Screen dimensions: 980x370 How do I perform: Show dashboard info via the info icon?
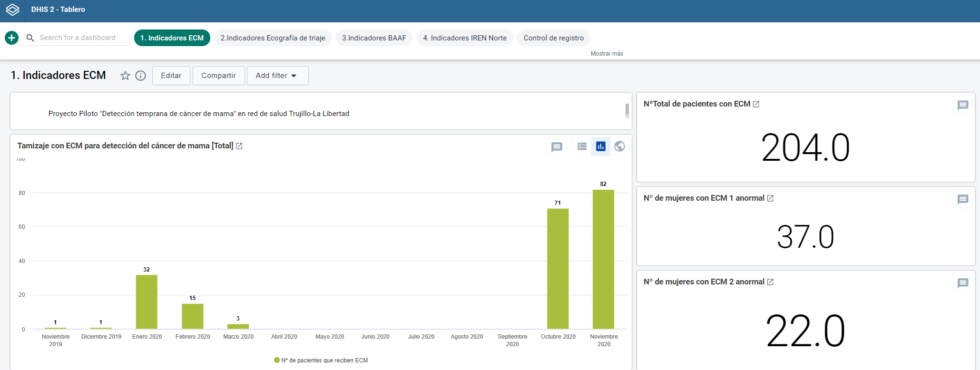[x=141, y=76]
